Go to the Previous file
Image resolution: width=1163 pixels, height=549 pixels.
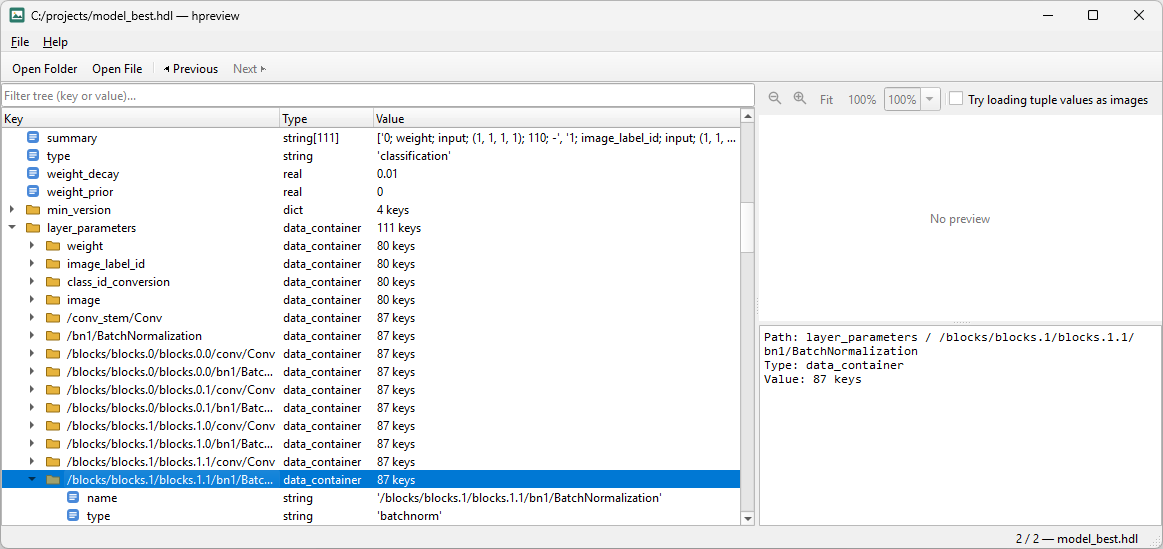tap(191, 69)
